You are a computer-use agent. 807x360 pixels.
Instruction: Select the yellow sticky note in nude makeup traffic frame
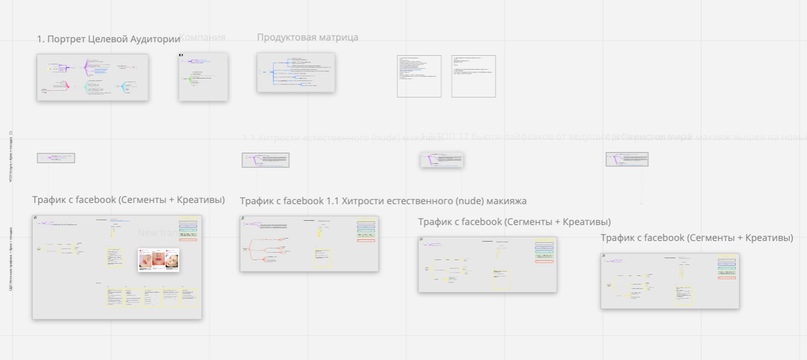323,259
